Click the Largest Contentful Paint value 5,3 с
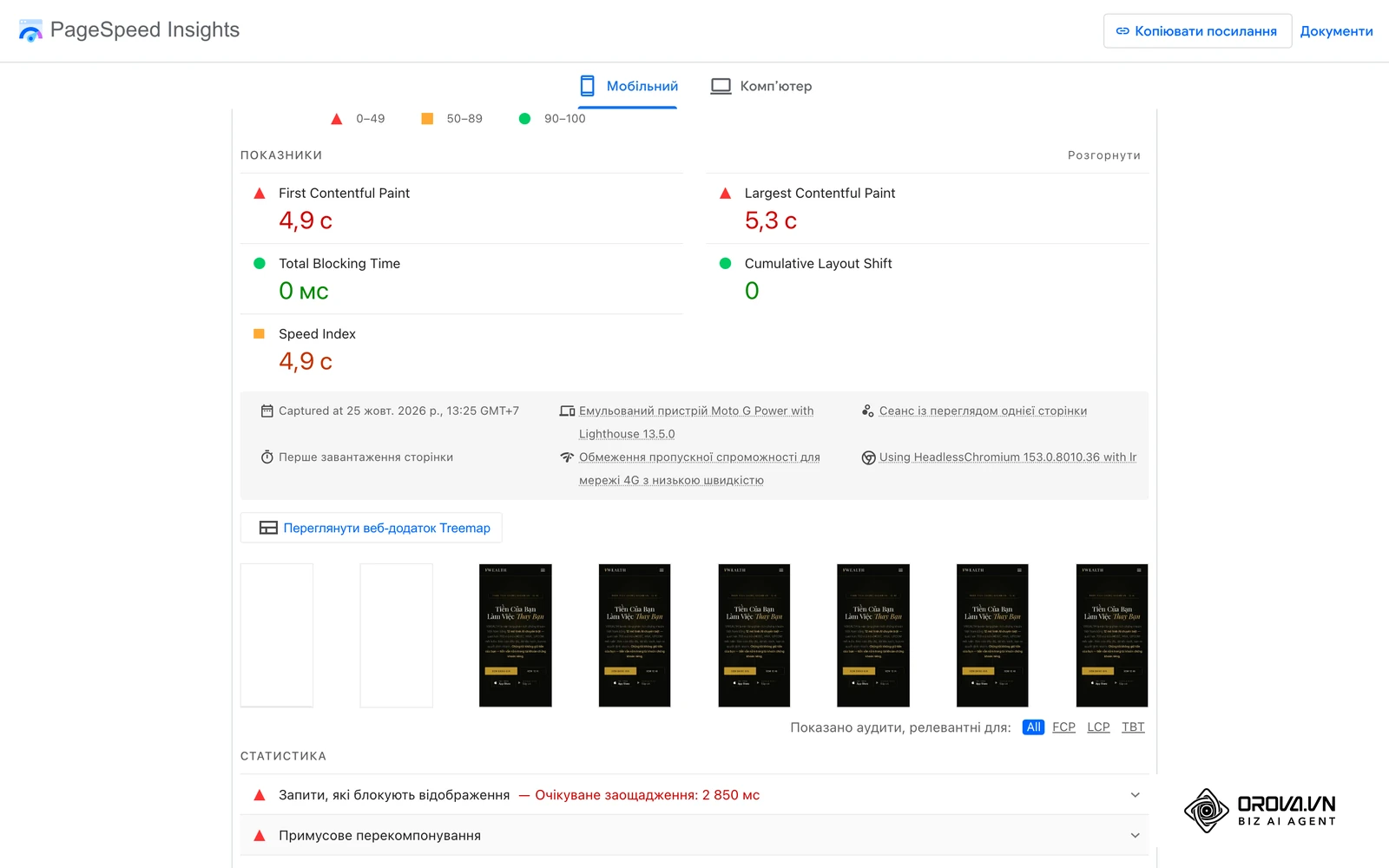 coord(771,220)
